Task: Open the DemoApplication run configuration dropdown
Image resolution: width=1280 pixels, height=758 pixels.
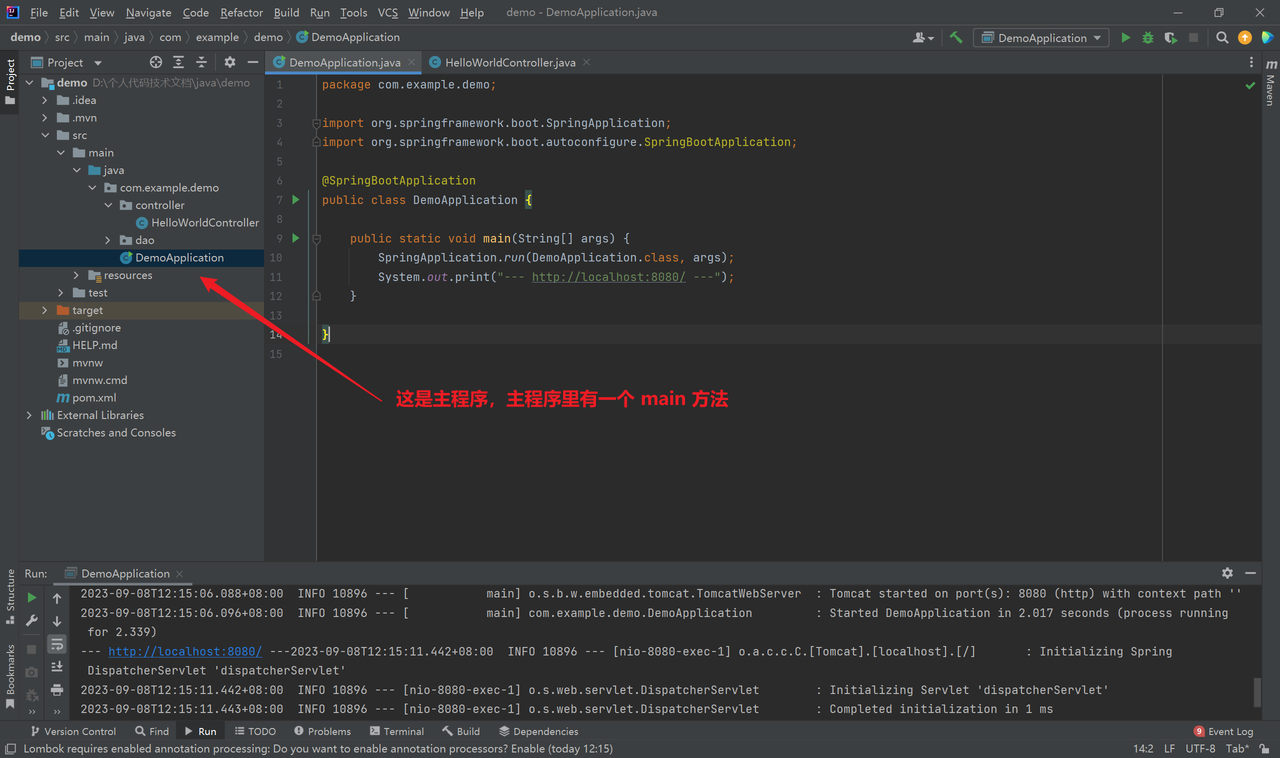Action: (x=1041, y=38)
